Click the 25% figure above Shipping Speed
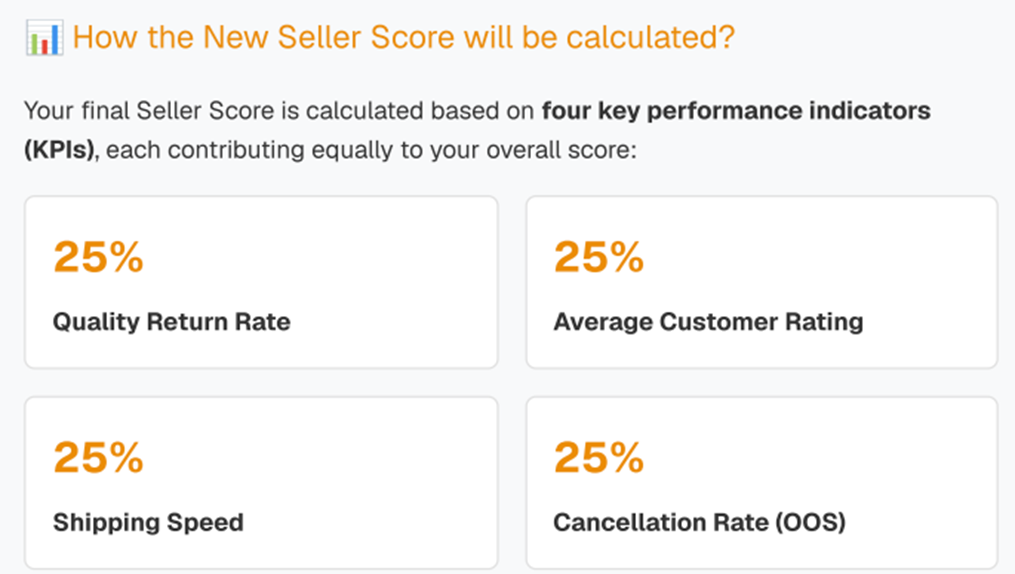The image size is (1015, 574). pos(98,457)
